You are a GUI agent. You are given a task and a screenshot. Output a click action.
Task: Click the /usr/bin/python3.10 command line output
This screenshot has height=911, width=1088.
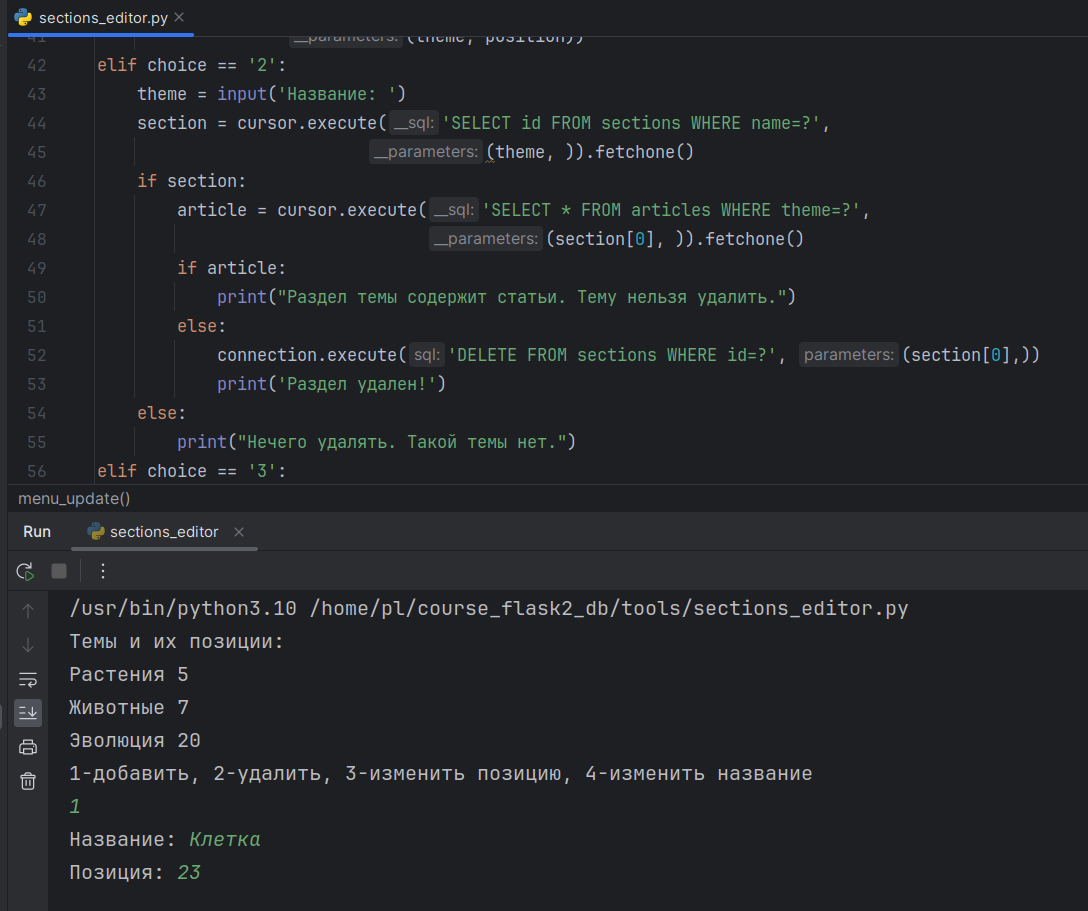pyautogui.click(x=488, y=608)
